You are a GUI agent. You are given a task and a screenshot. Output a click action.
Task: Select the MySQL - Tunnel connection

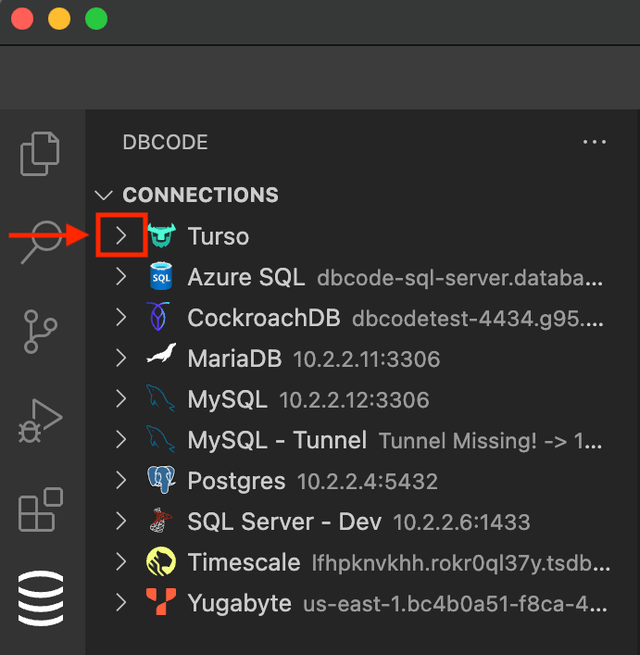277,440
